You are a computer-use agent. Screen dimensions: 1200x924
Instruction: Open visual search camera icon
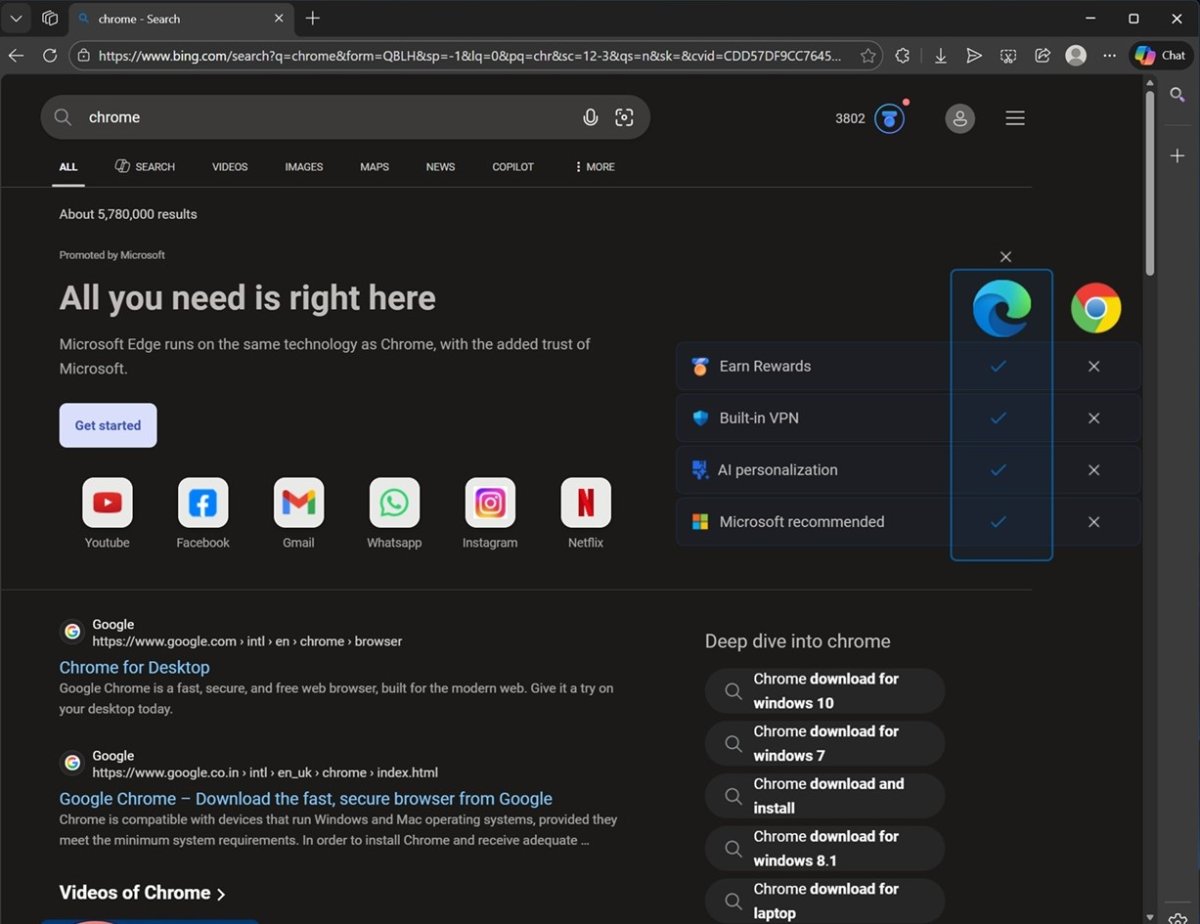click(x=624, y=118)
